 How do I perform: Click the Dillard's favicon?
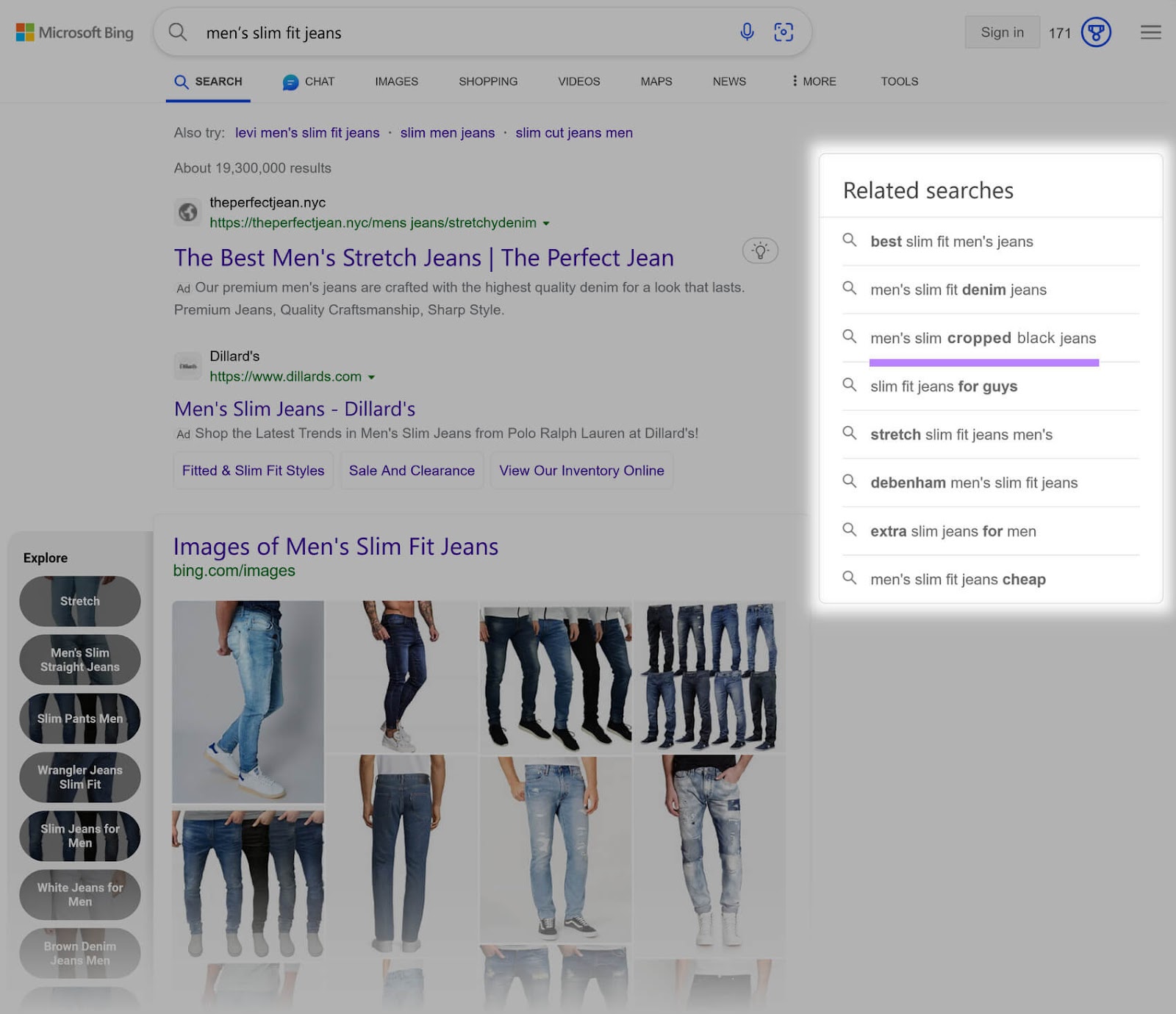188,365
